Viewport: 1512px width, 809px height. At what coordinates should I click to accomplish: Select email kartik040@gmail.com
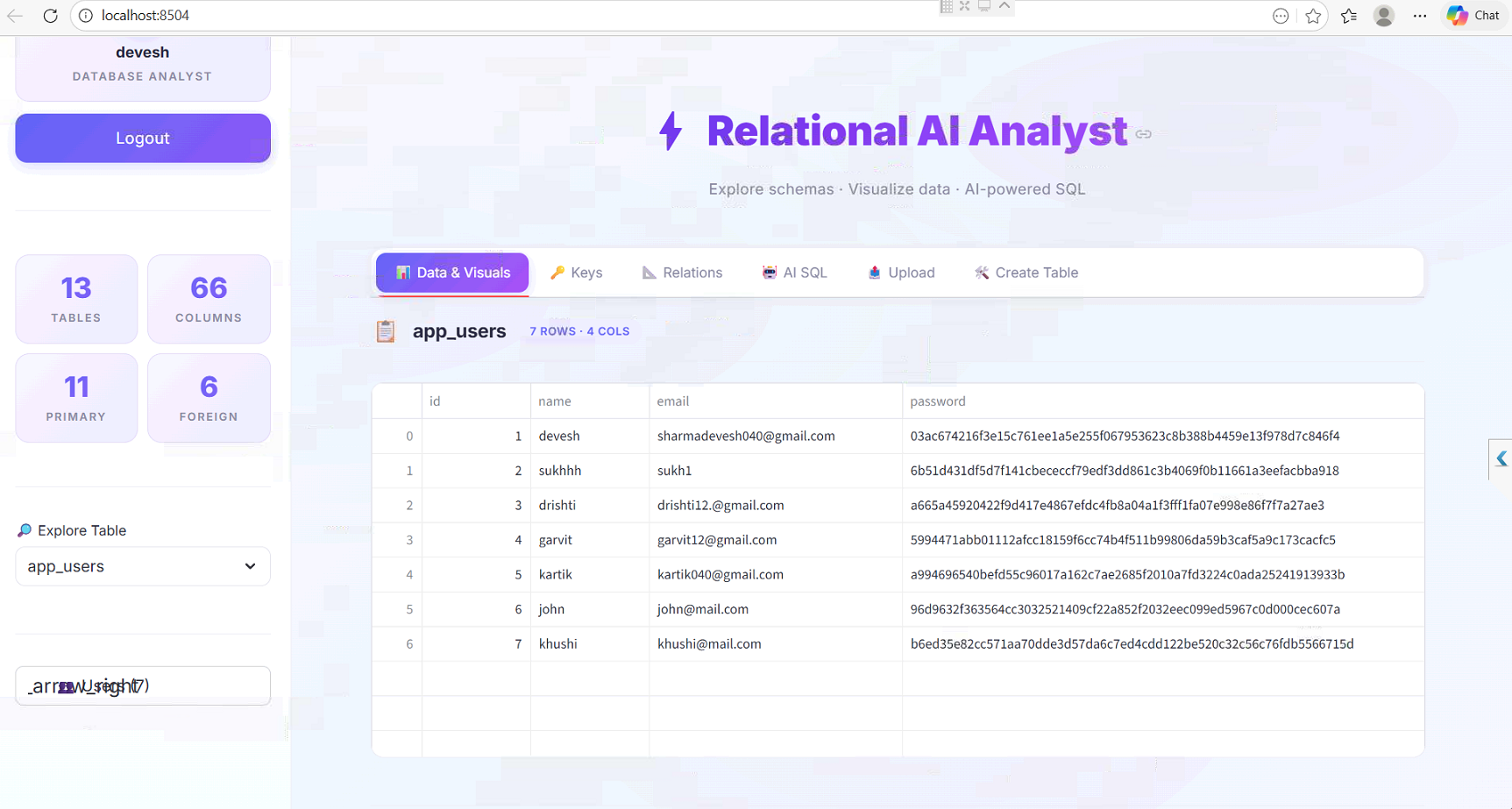coord(776,574)
